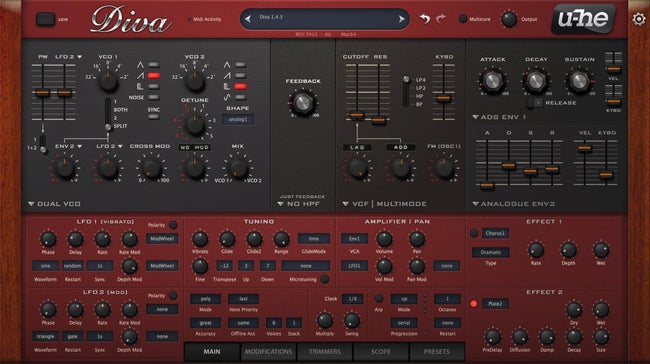Viewport: 650px width, 364px height.
Task: Open the LFO 1 sine Waveform selector
Action: [46, 266]
